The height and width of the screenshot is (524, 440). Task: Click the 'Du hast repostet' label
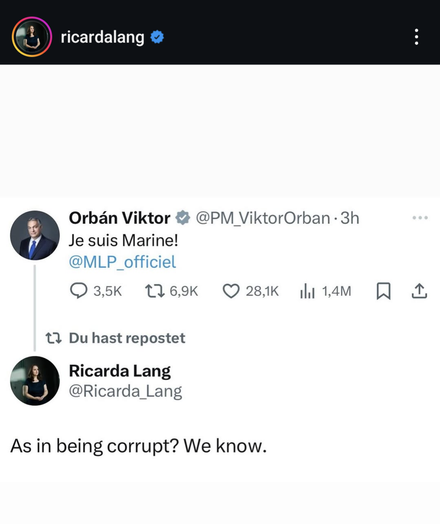(x=127, y=338)
